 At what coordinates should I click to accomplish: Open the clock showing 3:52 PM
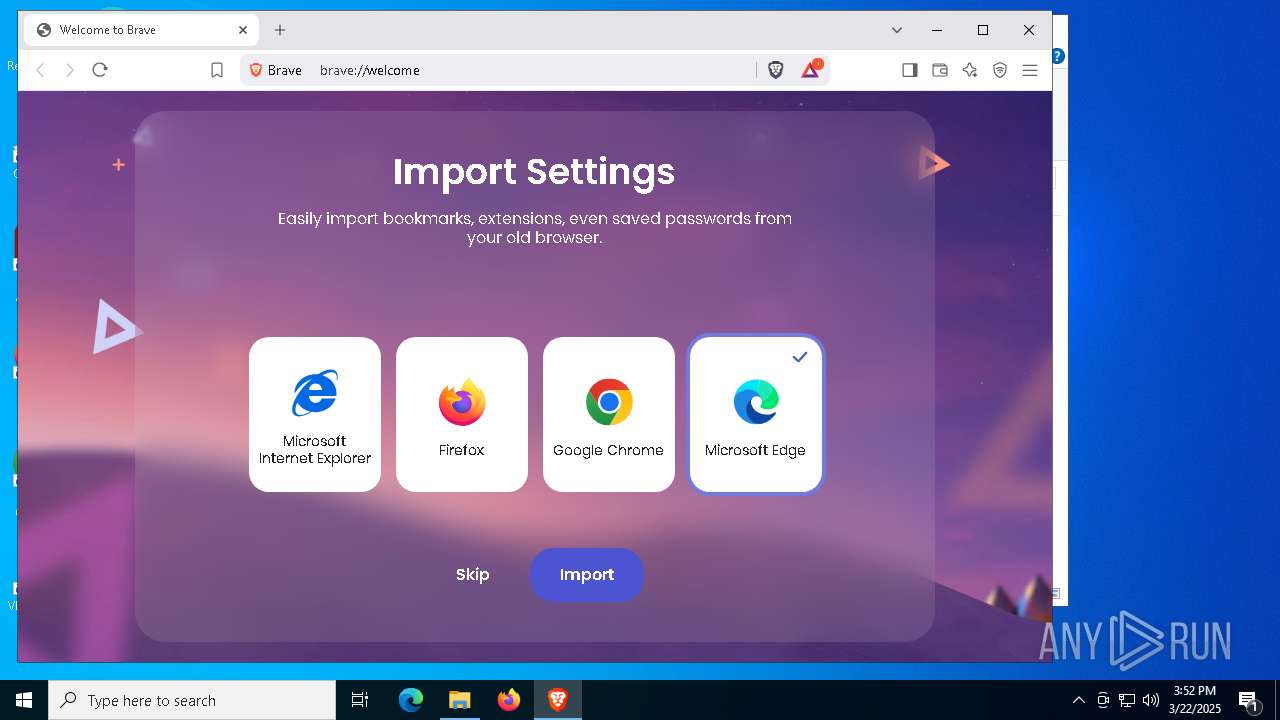point(1194,700)
